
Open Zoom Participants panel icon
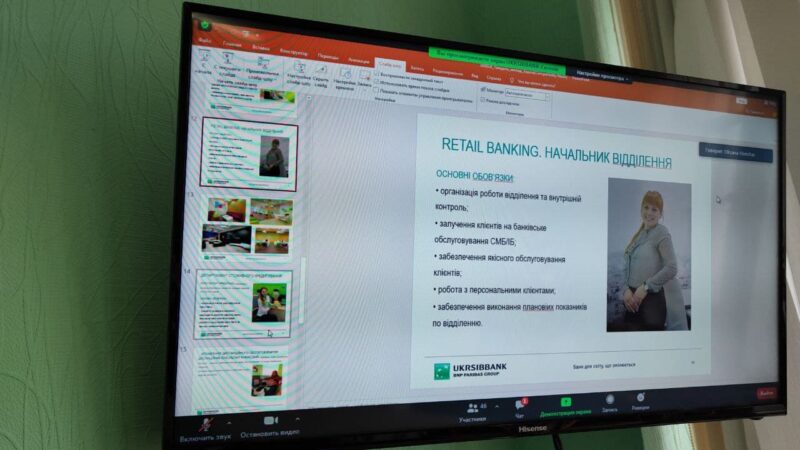tap(472, 408)
